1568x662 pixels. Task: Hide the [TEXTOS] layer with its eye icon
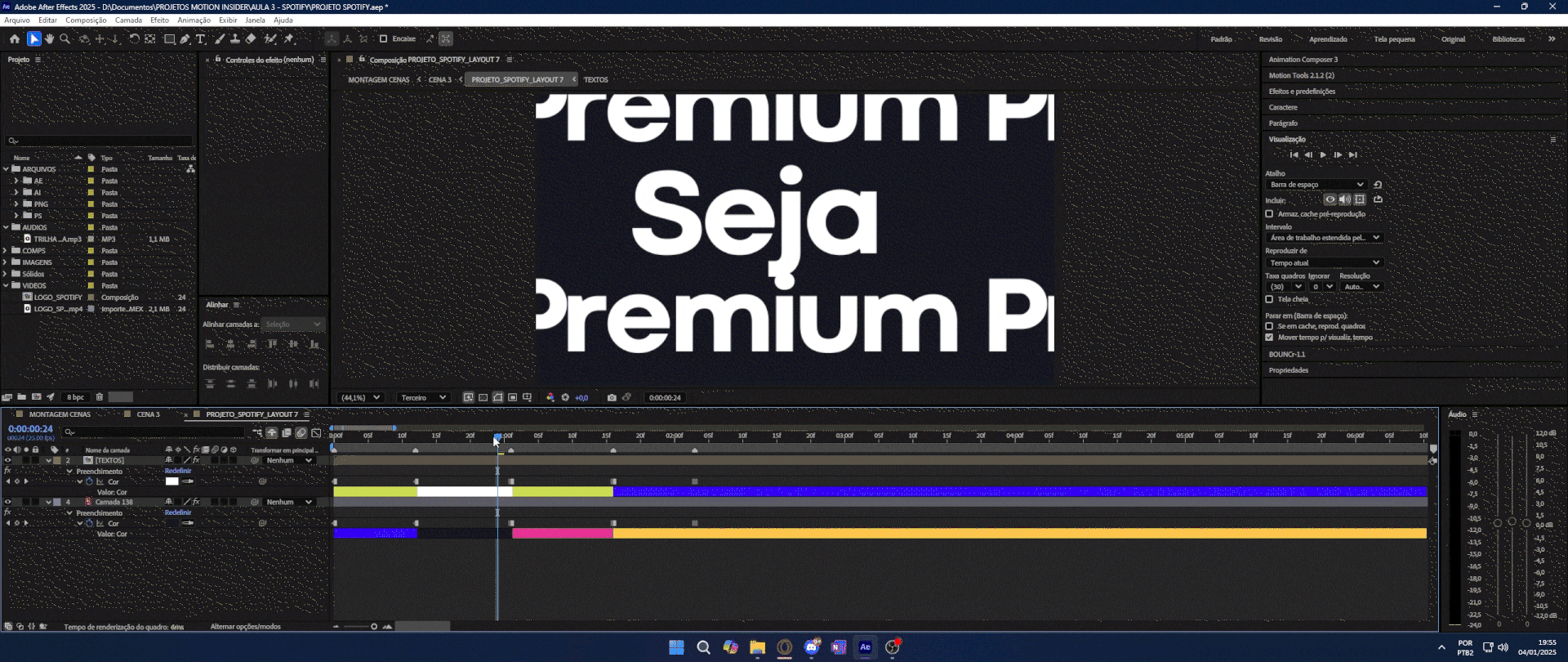tap(8, 460)
